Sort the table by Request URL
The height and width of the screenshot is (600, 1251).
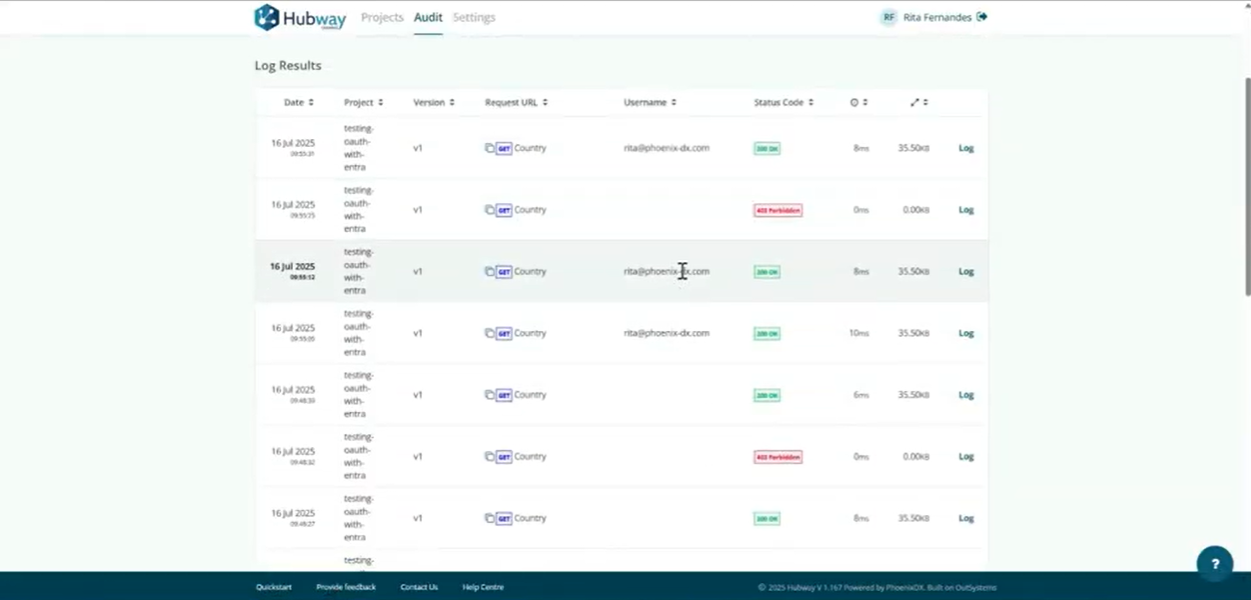pos(515,102)
